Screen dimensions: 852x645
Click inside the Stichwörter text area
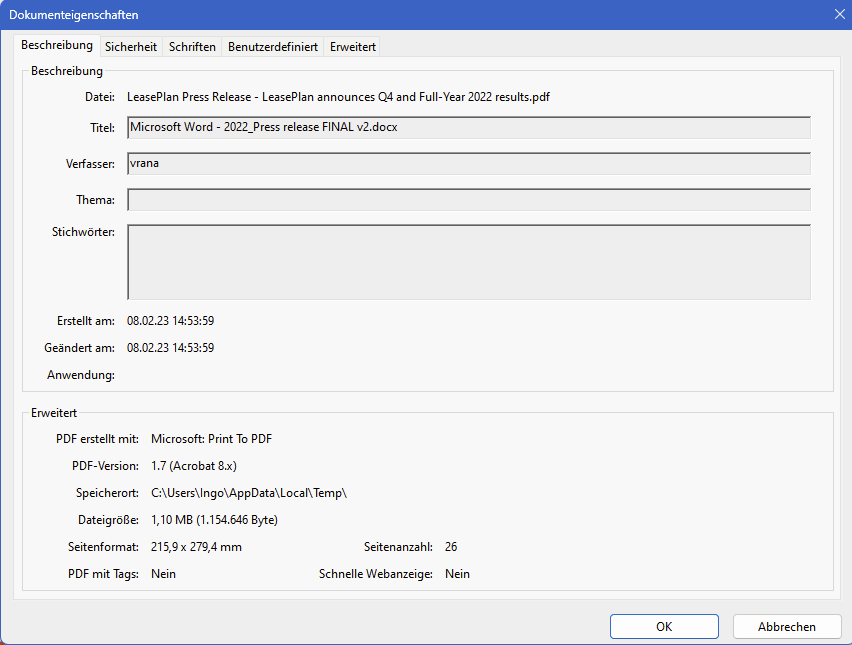click(x=468, y=262)
